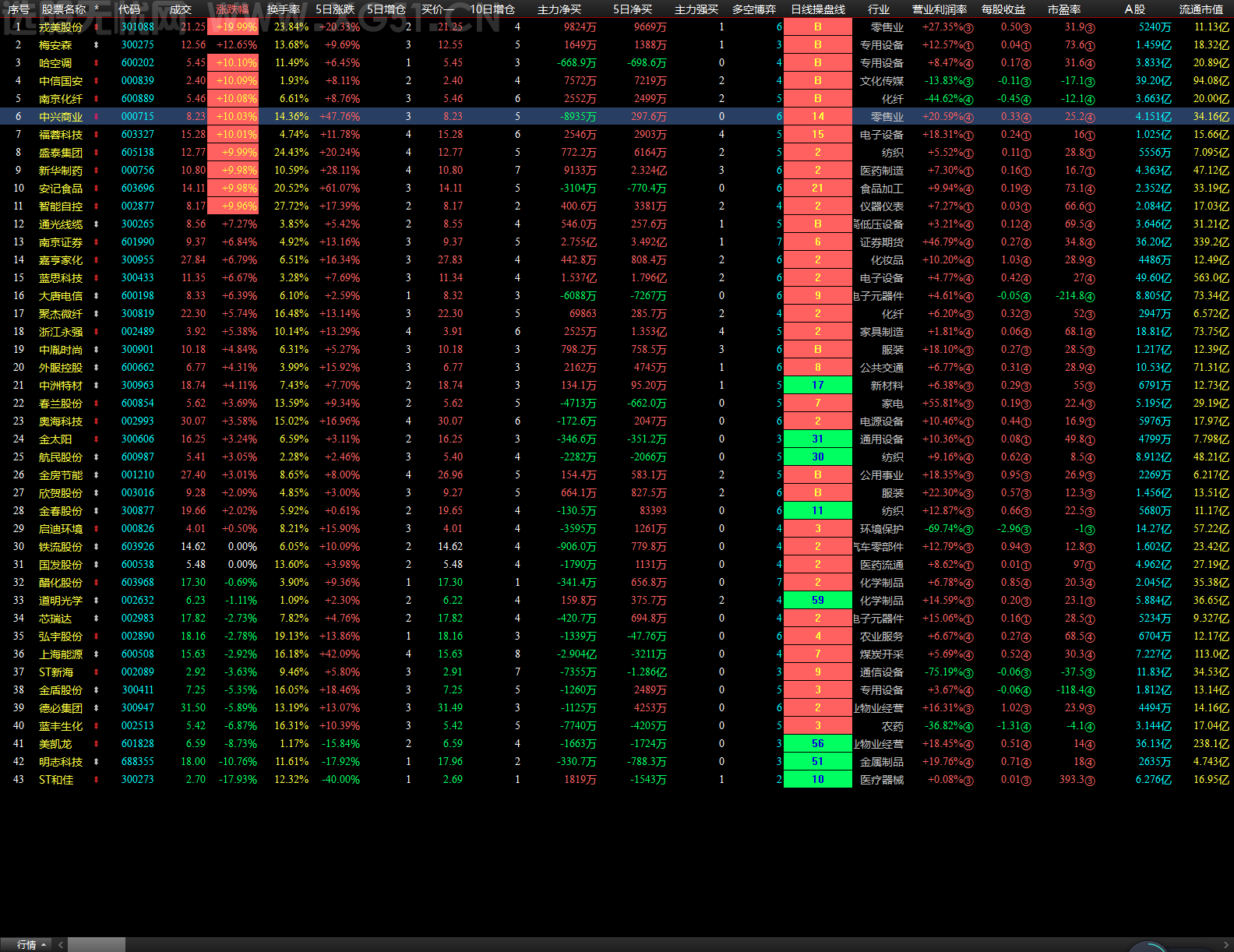Image resolution: width=1234 pixels, height=952 pixels.
Task: Select the 浙江永强 stock name
Action: (x=61, y=332)
